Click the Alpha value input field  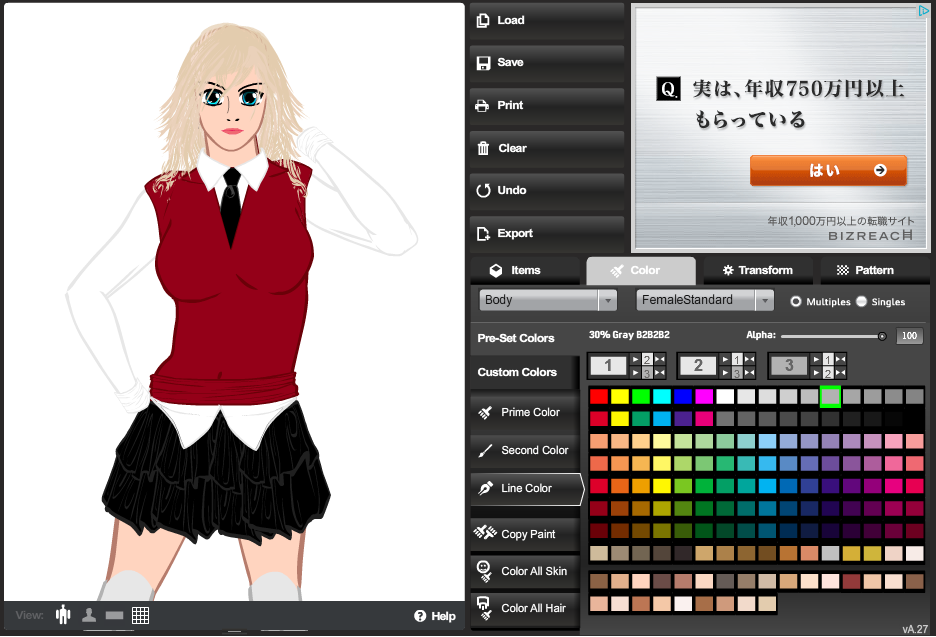pos(909,337)
